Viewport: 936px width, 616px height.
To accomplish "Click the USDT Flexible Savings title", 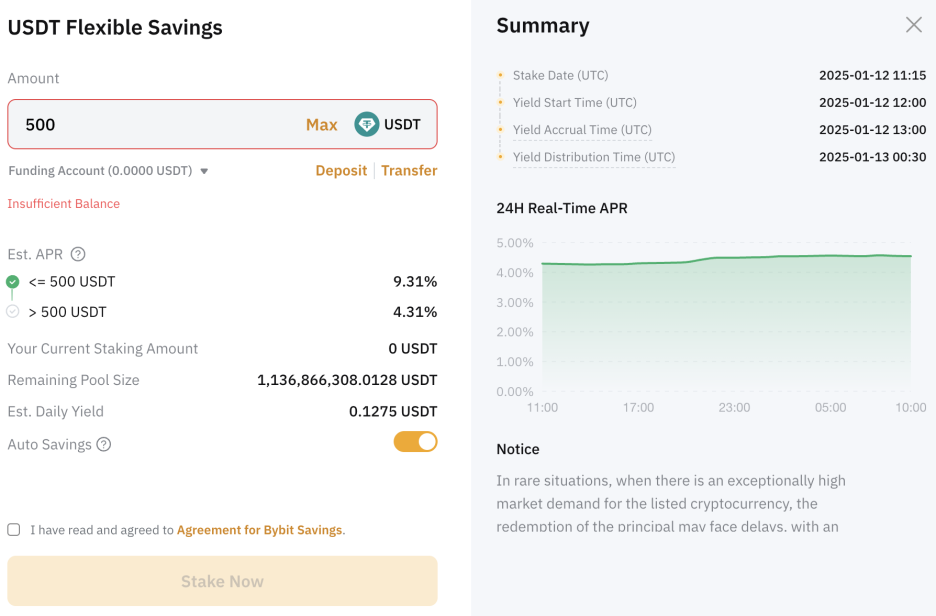I will 115,27.
